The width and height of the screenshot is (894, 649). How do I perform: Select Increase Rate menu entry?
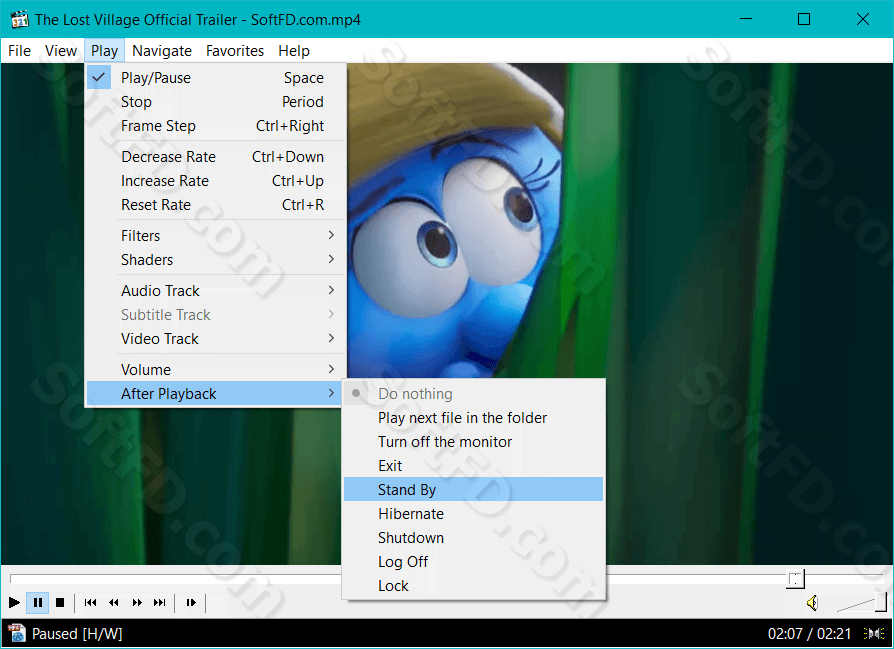216,181
